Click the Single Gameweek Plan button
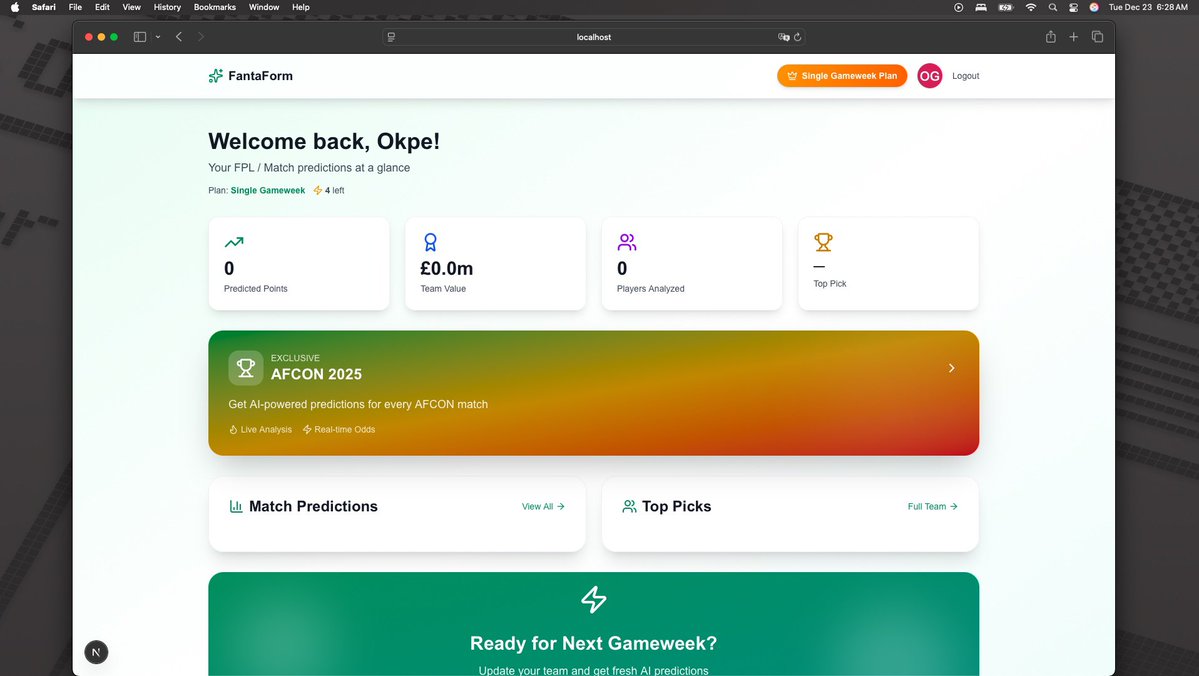1199x676 pixels. click(841, 75)
